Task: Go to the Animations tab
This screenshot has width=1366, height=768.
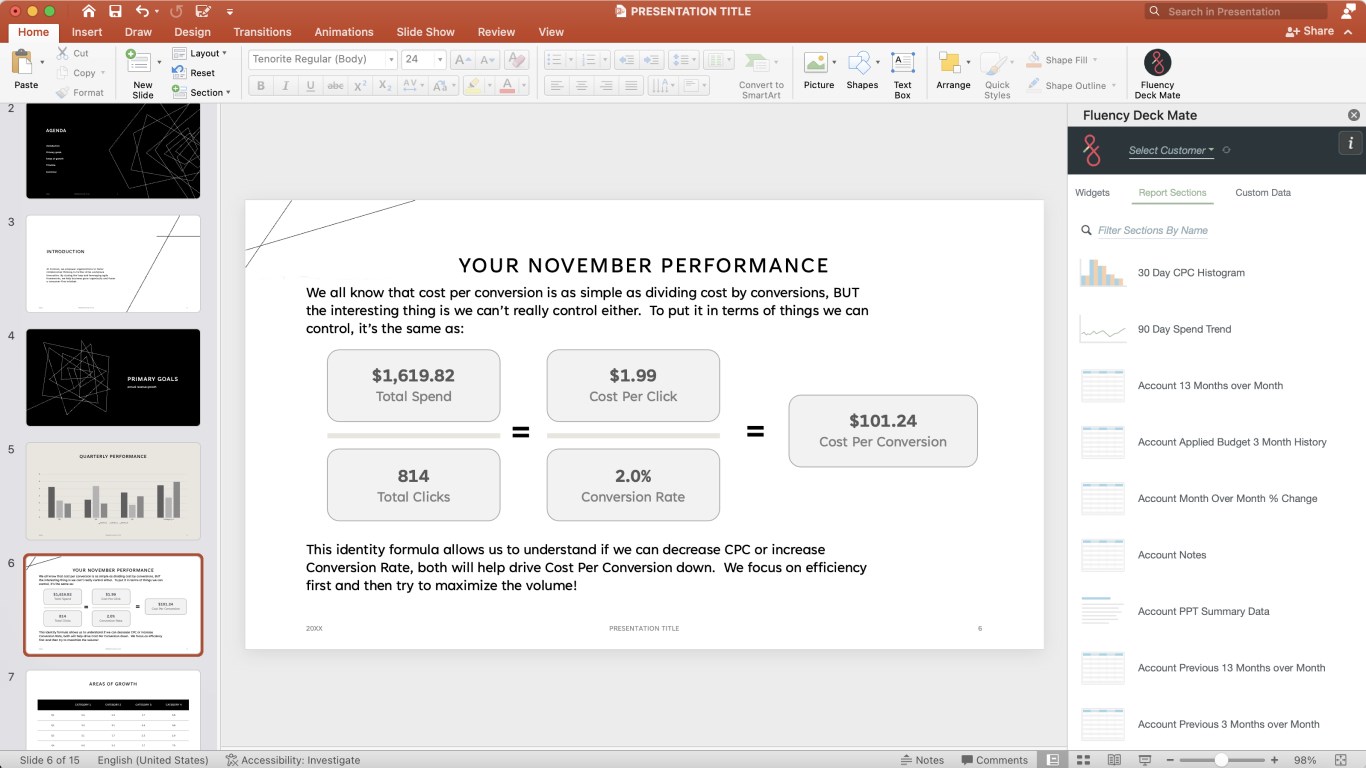Action: [x=344, y=32]
